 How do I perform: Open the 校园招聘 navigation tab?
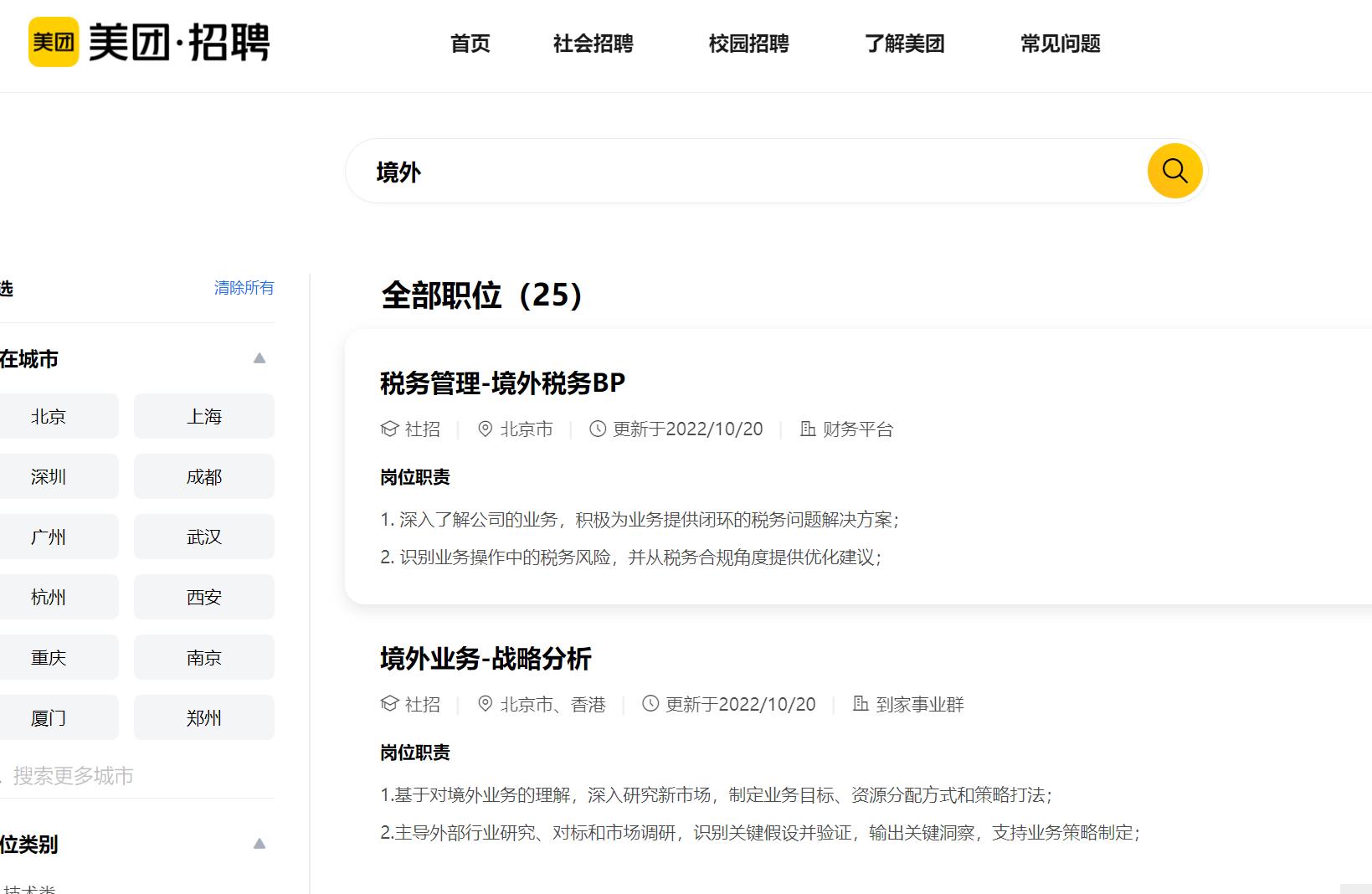click(x=748, y=44)
